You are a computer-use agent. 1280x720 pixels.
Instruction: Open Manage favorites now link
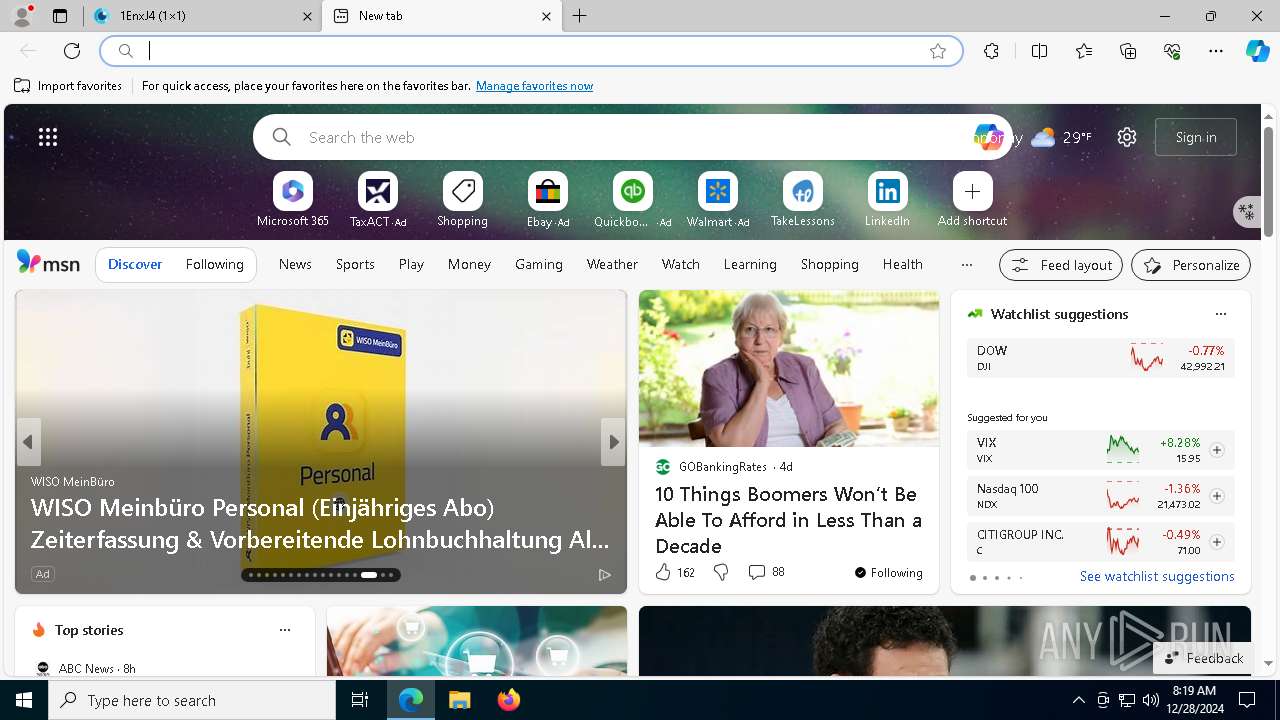534,86
